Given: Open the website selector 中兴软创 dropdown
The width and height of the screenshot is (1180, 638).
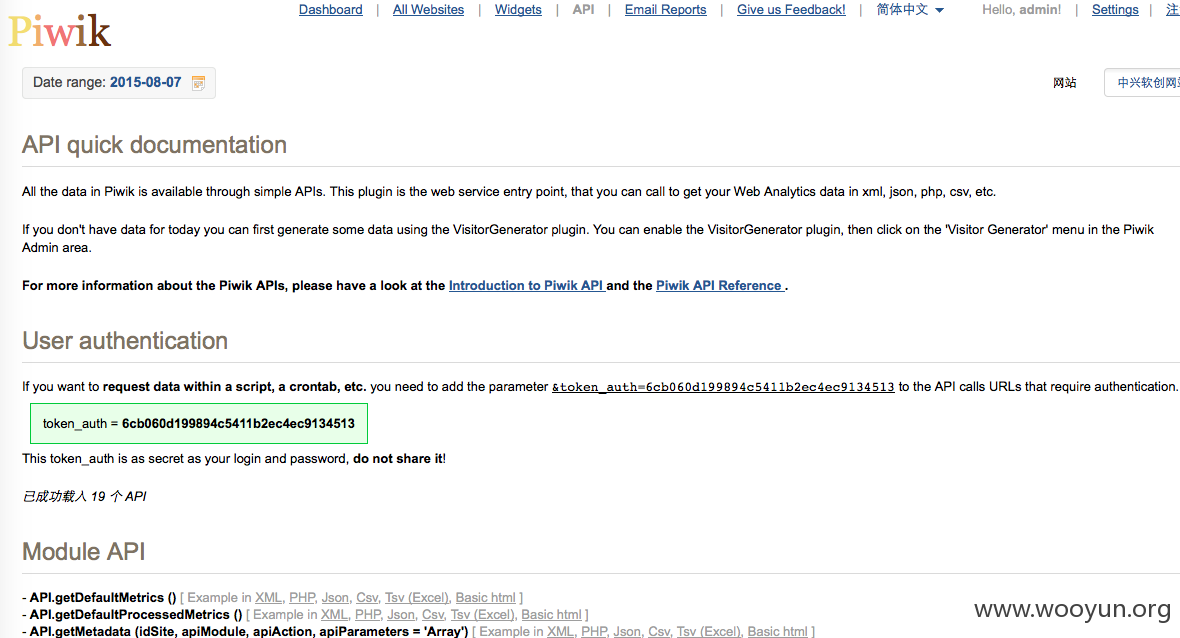Looking at the screenshot, I should click(x=1143, y=83).
